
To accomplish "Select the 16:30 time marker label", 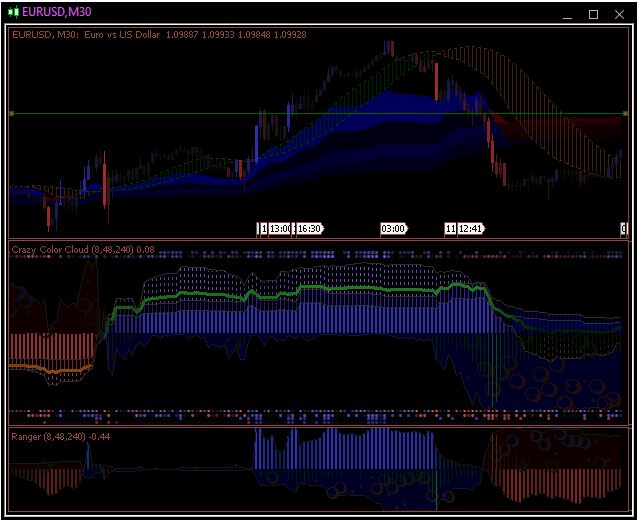I will [x=309, y=229].
